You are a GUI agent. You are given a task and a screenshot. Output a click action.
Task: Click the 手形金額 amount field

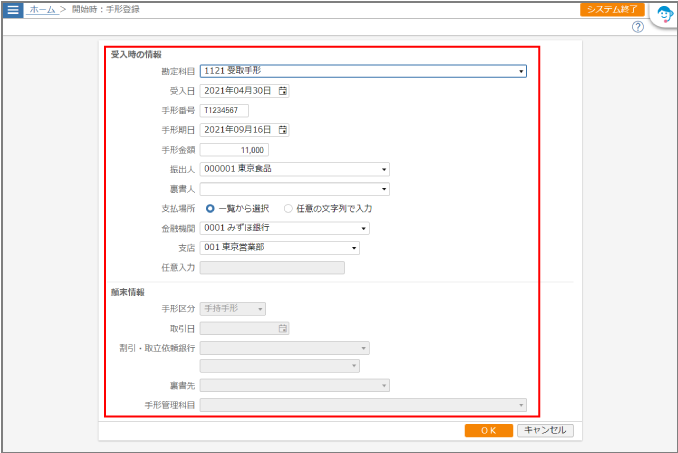pyautogui.click(x=234, y=150)
